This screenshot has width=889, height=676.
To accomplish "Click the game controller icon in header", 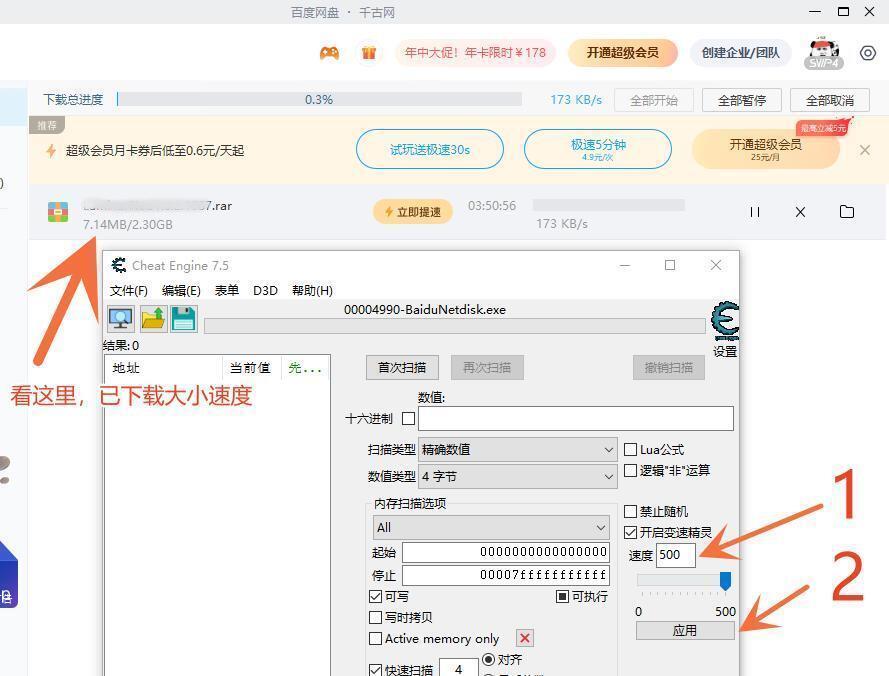I will coord(329,53).
